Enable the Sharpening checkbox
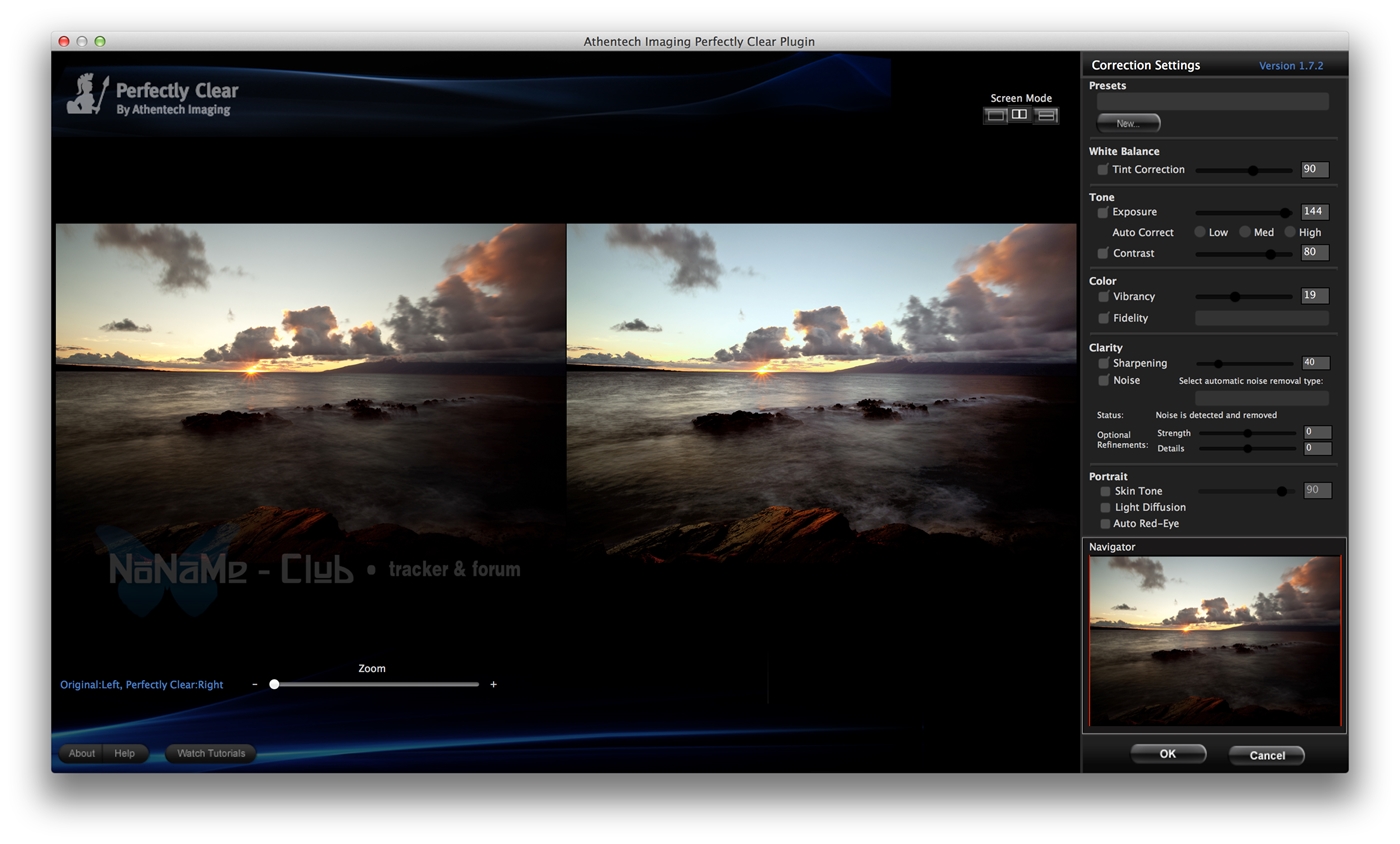This screenshot has width=1400, height=844. click(x=1103, y=364)
